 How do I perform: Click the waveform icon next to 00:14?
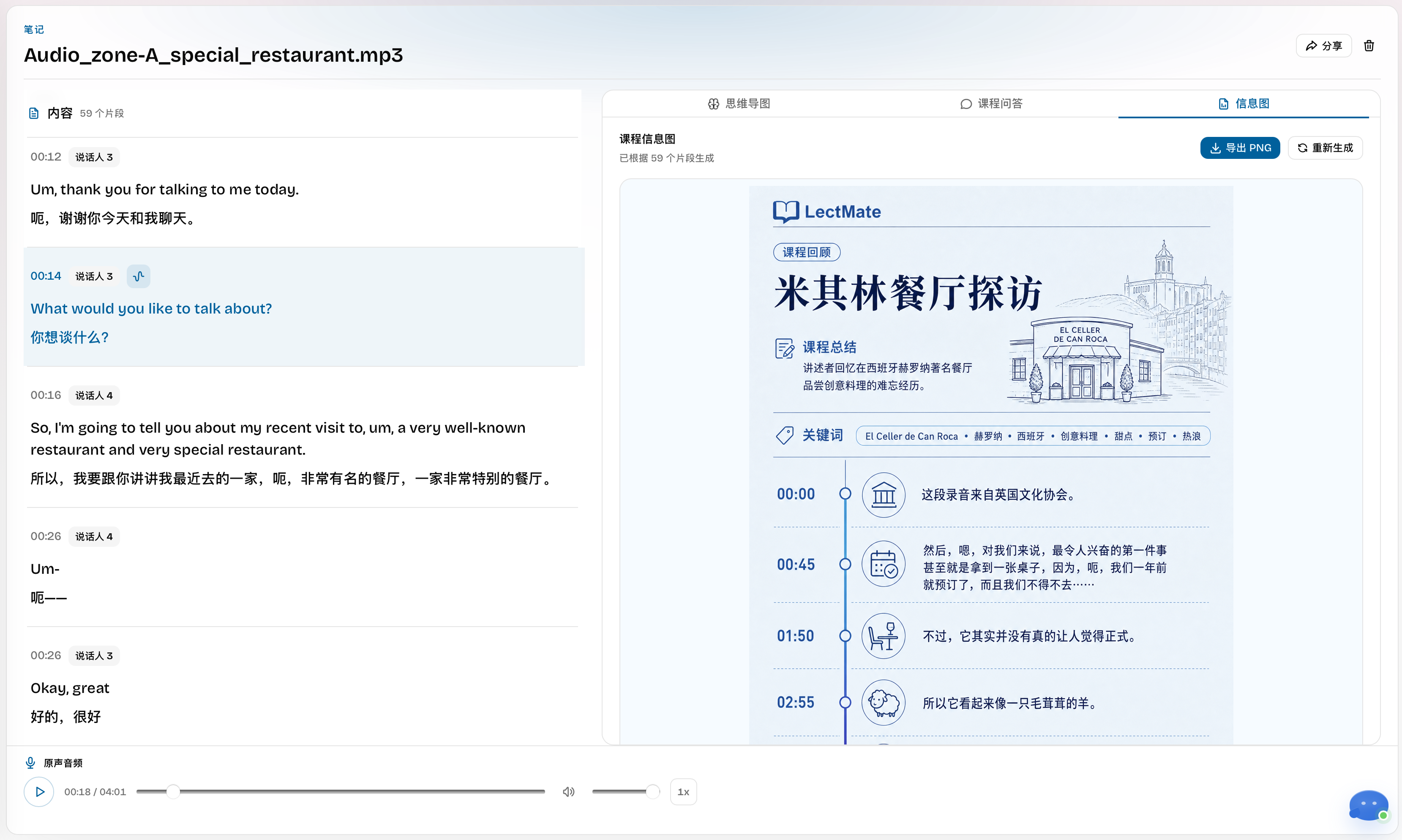[138, 276]
